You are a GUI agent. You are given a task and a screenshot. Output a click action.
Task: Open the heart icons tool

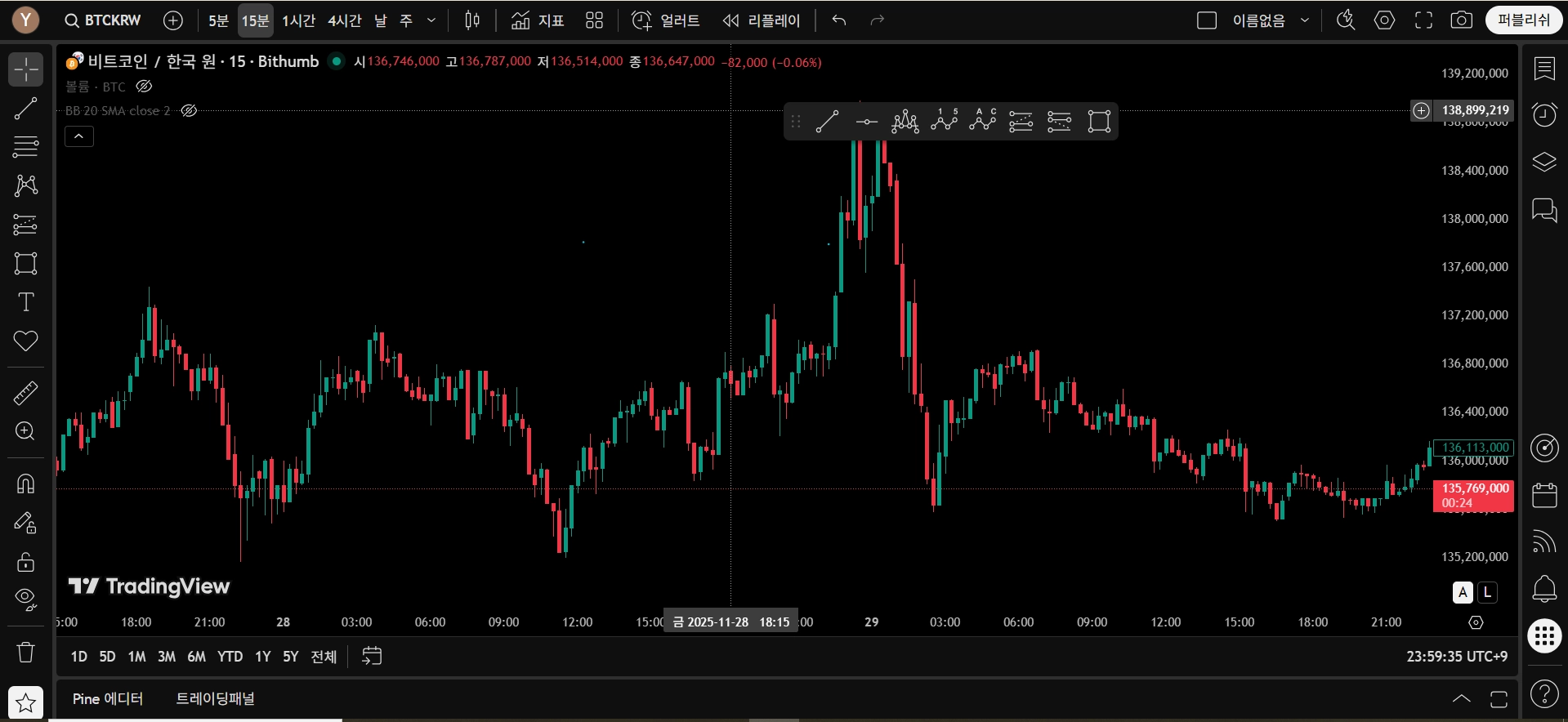(x=26, y=341)
